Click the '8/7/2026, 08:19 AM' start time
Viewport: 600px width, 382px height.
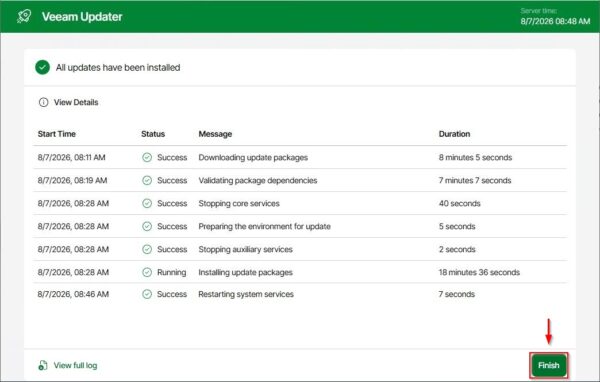click(72, 180)
